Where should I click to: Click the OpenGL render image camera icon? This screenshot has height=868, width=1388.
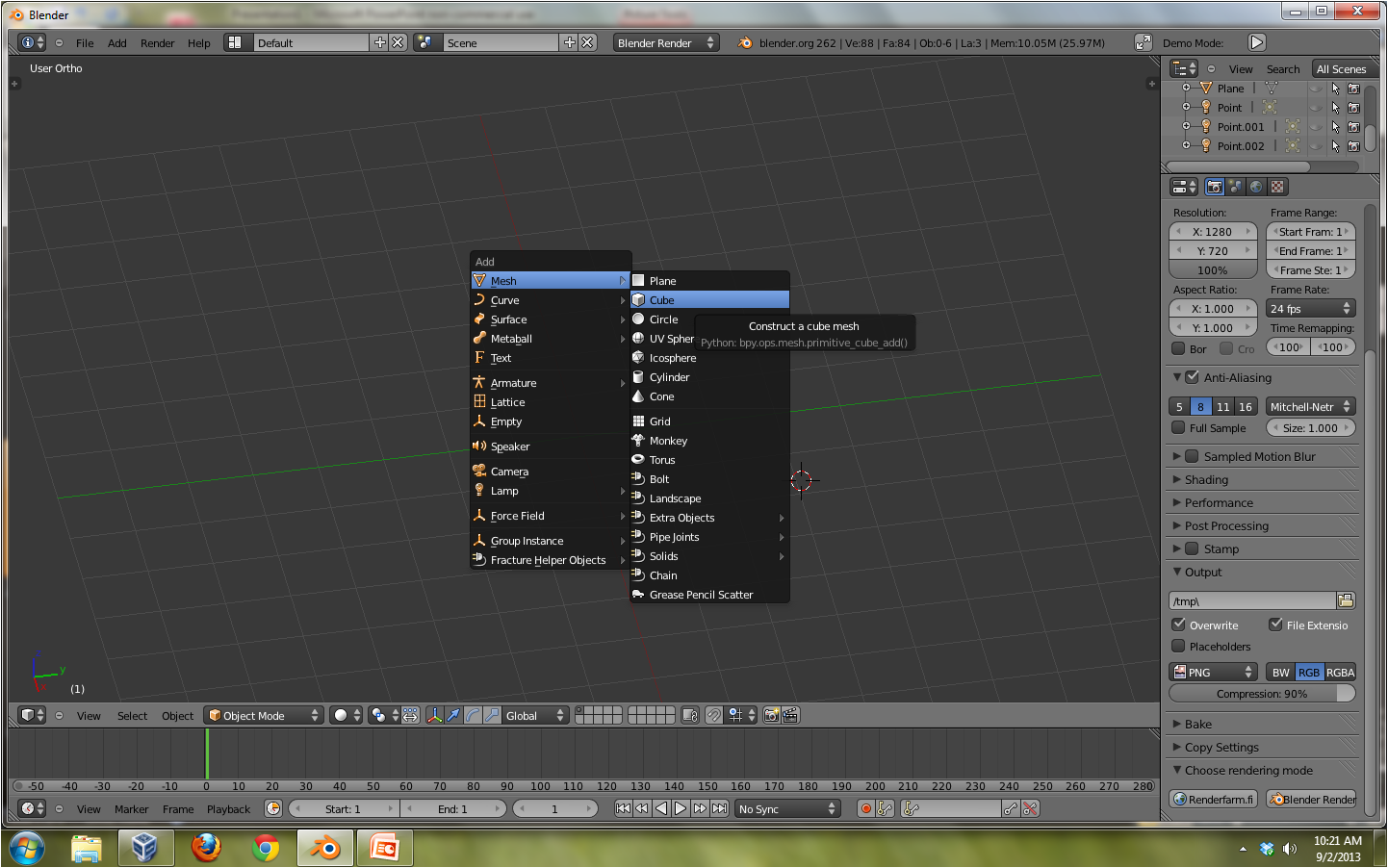point(771,715)
